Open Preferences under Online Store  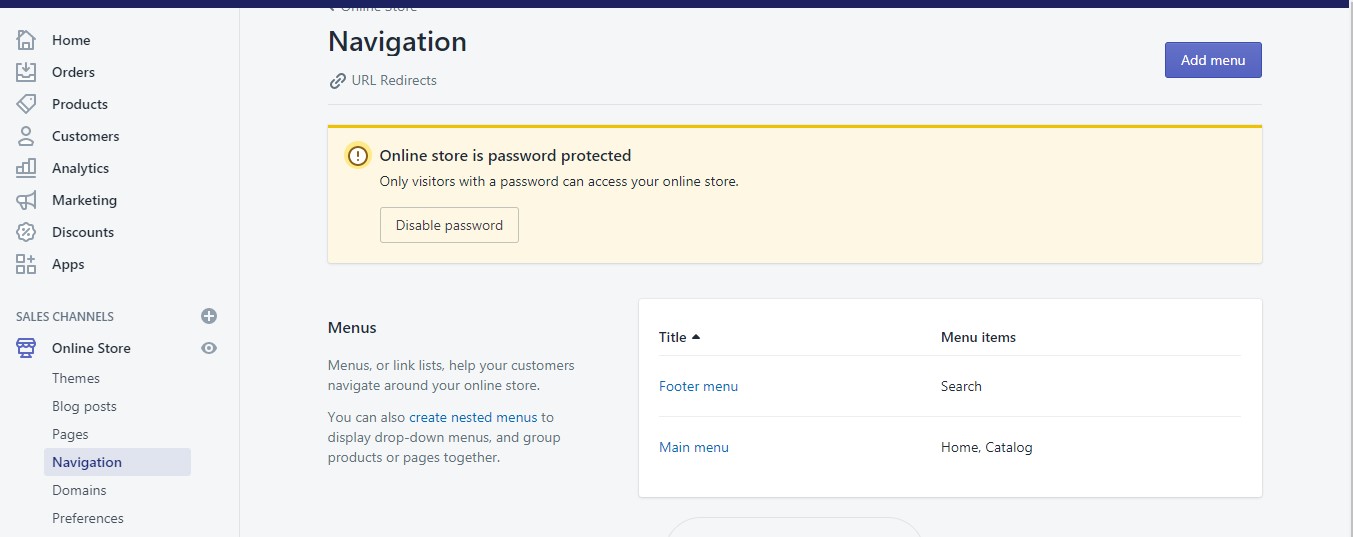point(88,518)
